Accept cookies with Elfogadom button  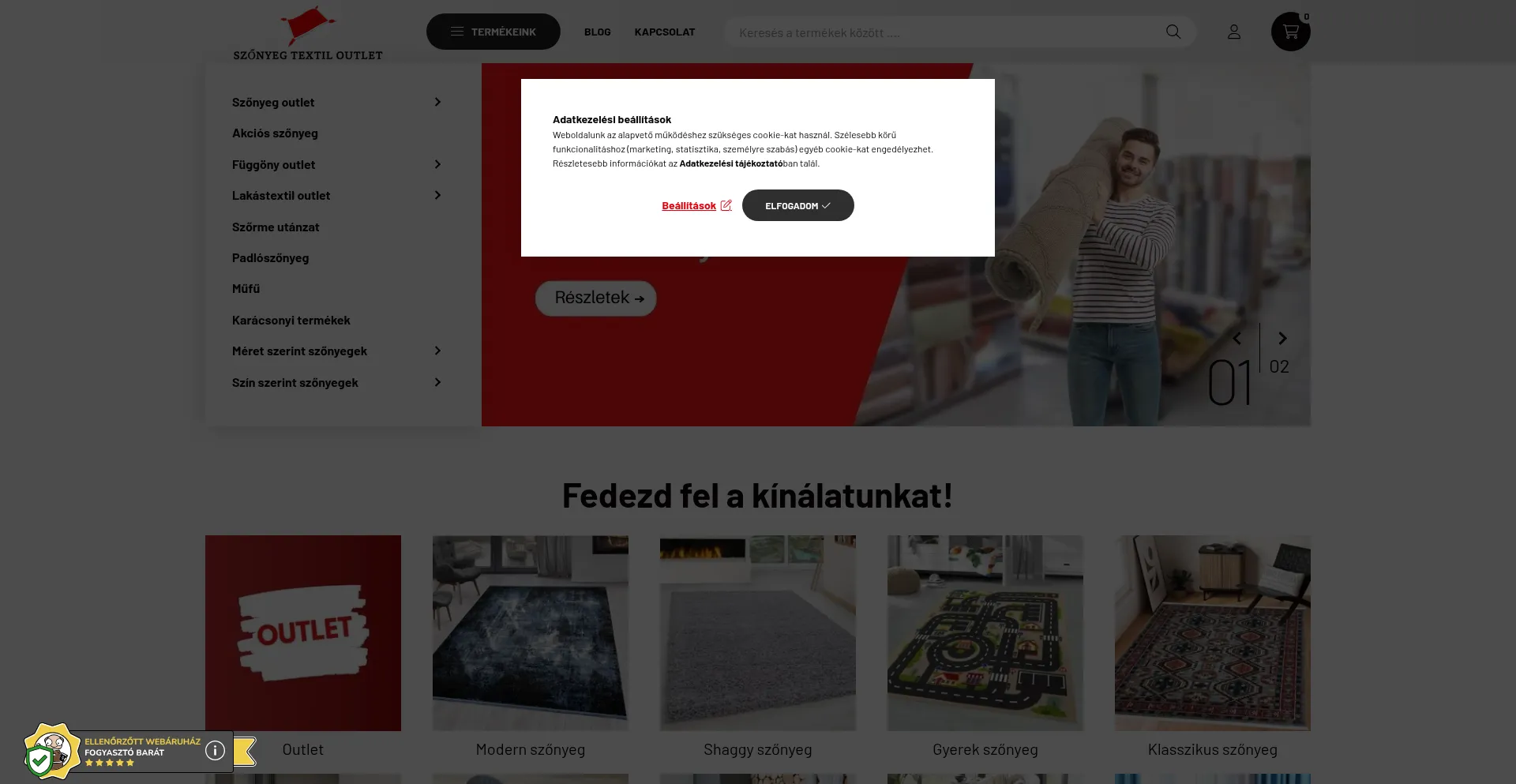797,205
